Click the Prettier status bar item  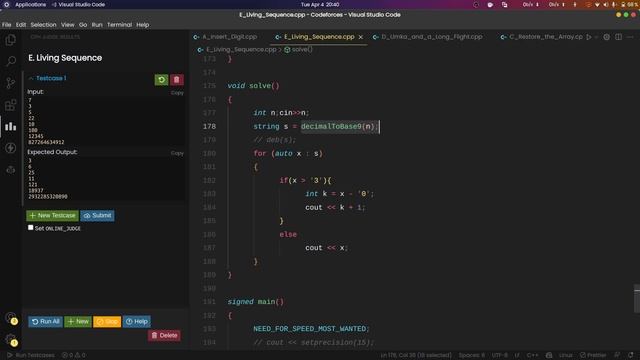coord(594,355)
